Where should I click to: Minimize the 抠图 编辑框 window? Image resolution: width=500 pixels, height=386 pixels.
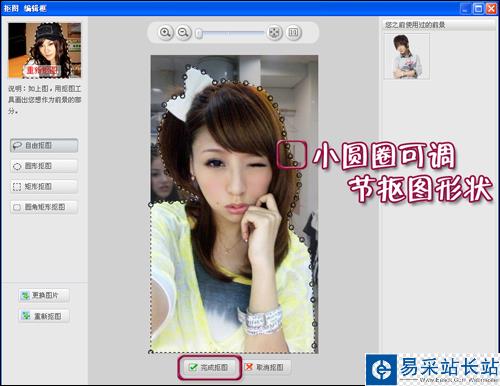tap(466, 8)
